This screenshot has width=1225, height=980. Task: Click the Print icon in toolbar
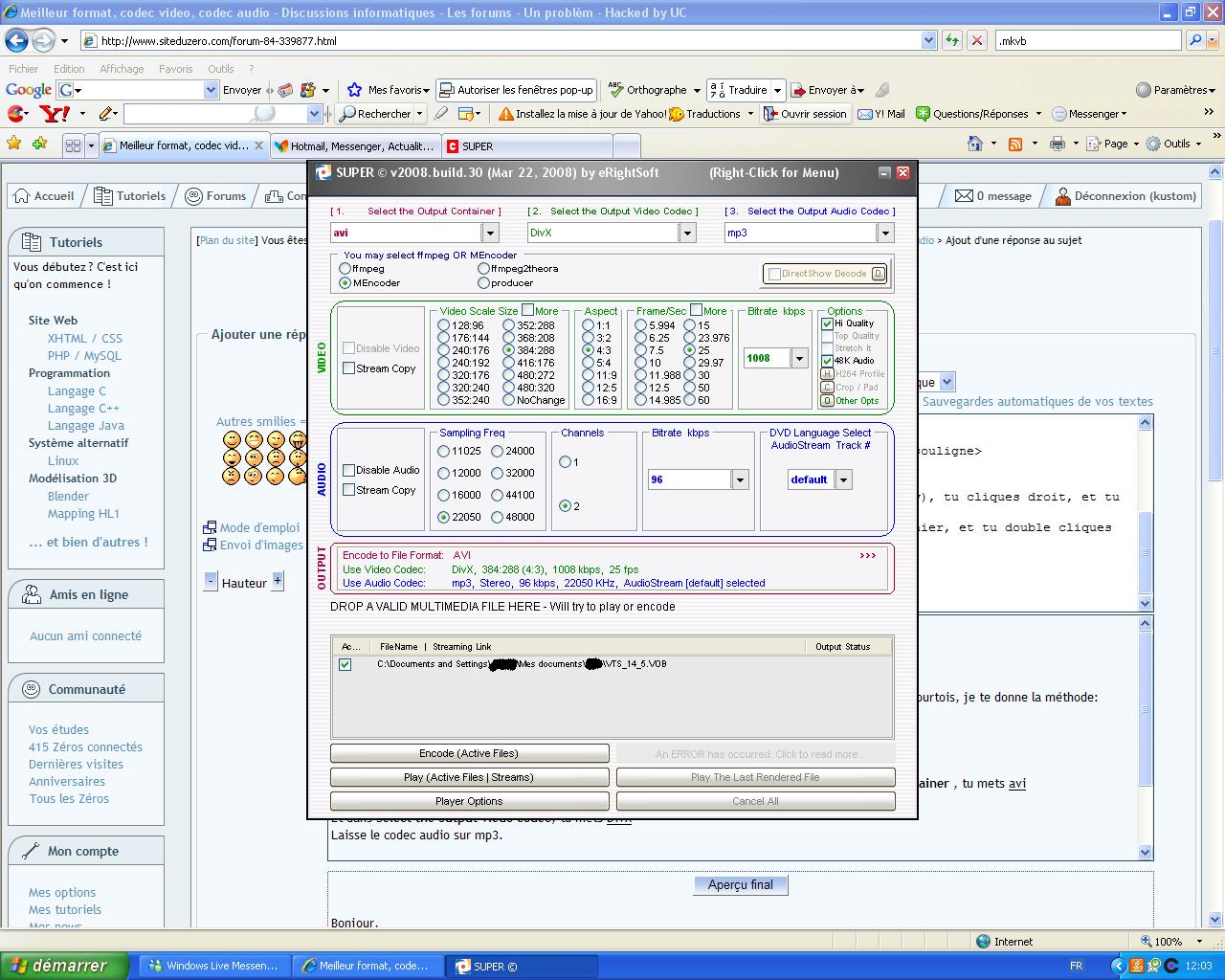[x=1057, y=144]
